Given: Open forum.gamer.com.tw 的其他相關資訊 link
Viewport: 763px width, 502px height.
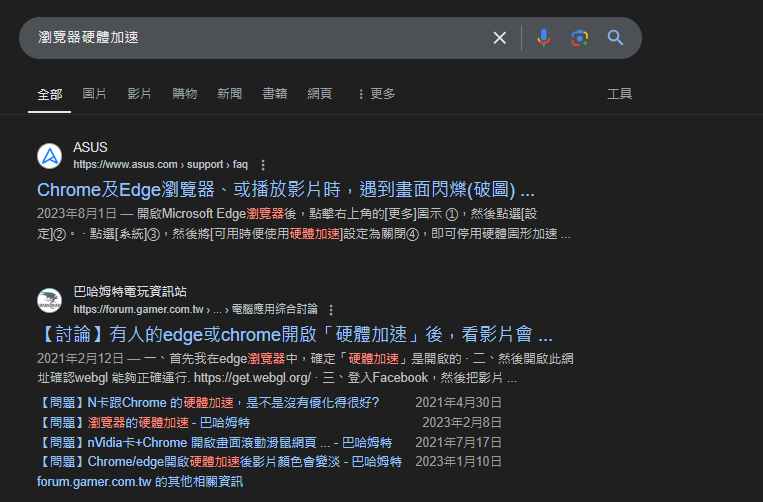Looking at the screenshot, I should point(140,482).
